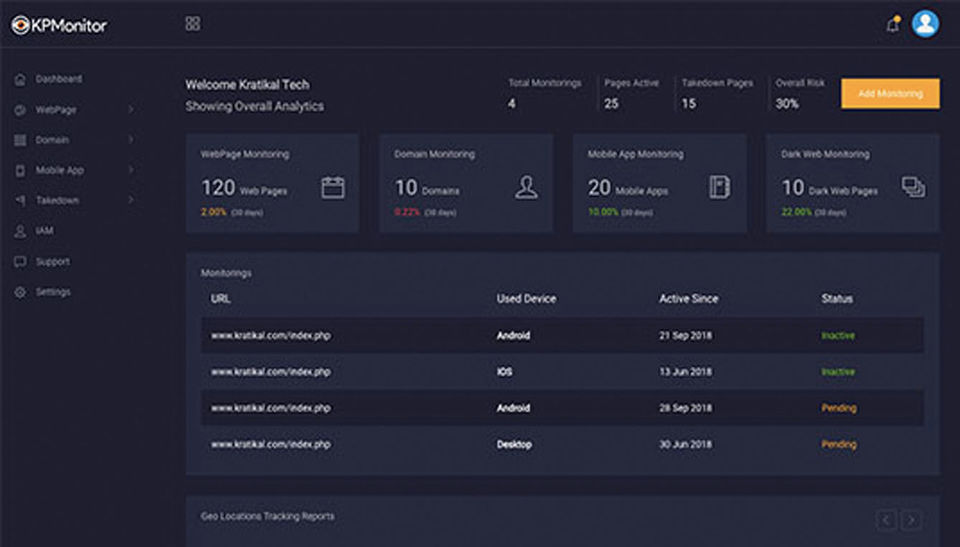
Task: Expand the Takedown menu chevron
Action: (x=131, y=200)
